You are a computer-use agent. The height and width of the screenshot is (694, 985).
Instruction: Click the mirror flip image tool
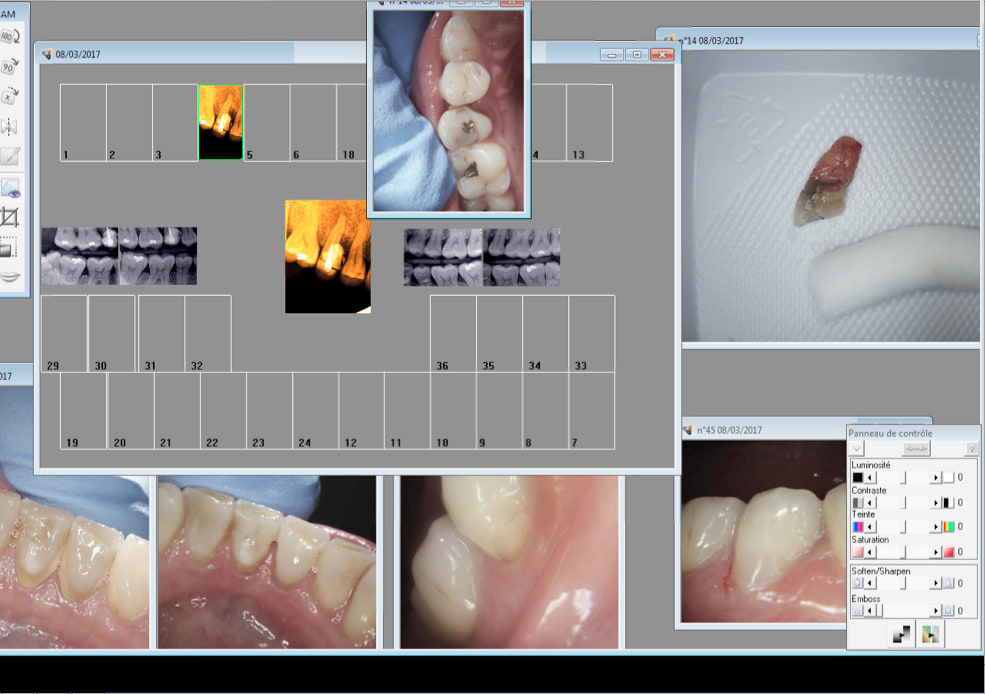pos(10,126)
